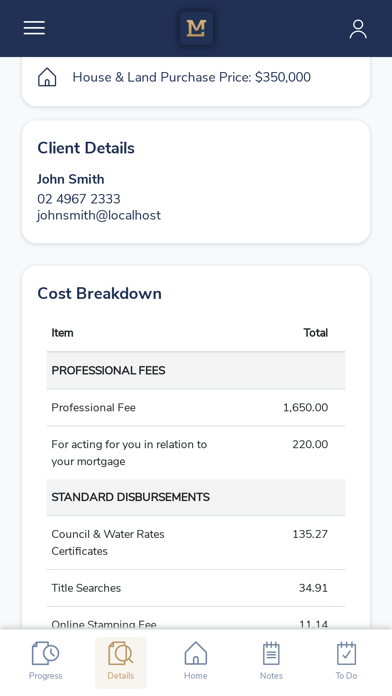Click the 34.91 amount

pos(313,588)
